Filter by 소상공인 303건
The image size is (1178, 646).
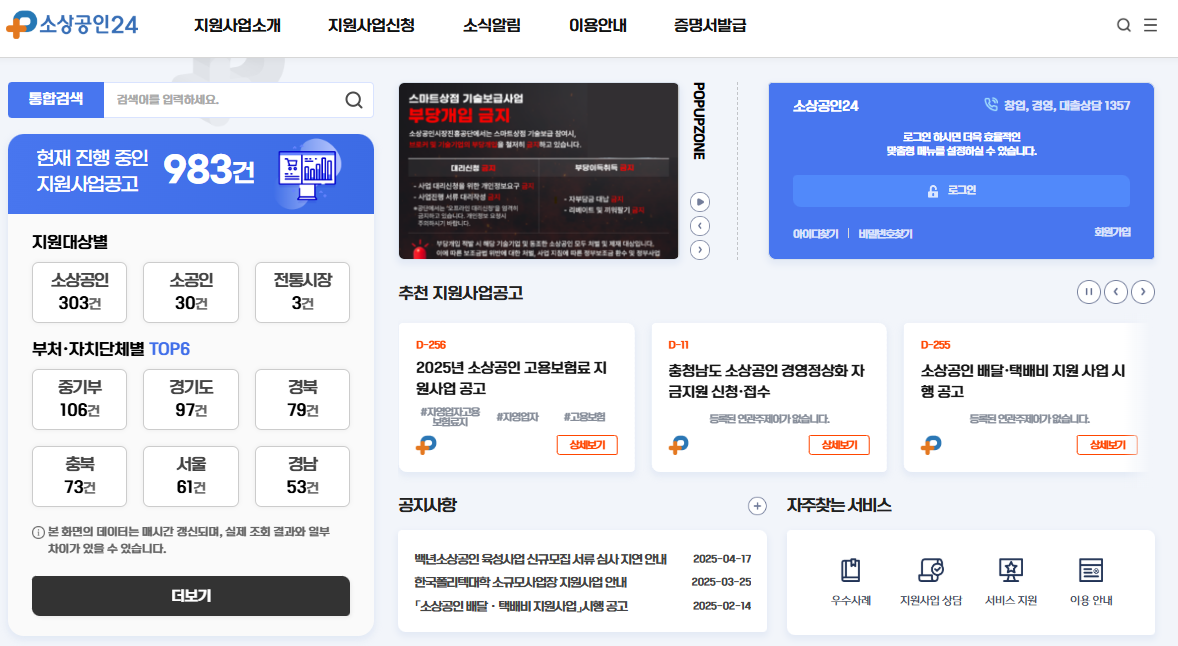click(x=80, y=292)
